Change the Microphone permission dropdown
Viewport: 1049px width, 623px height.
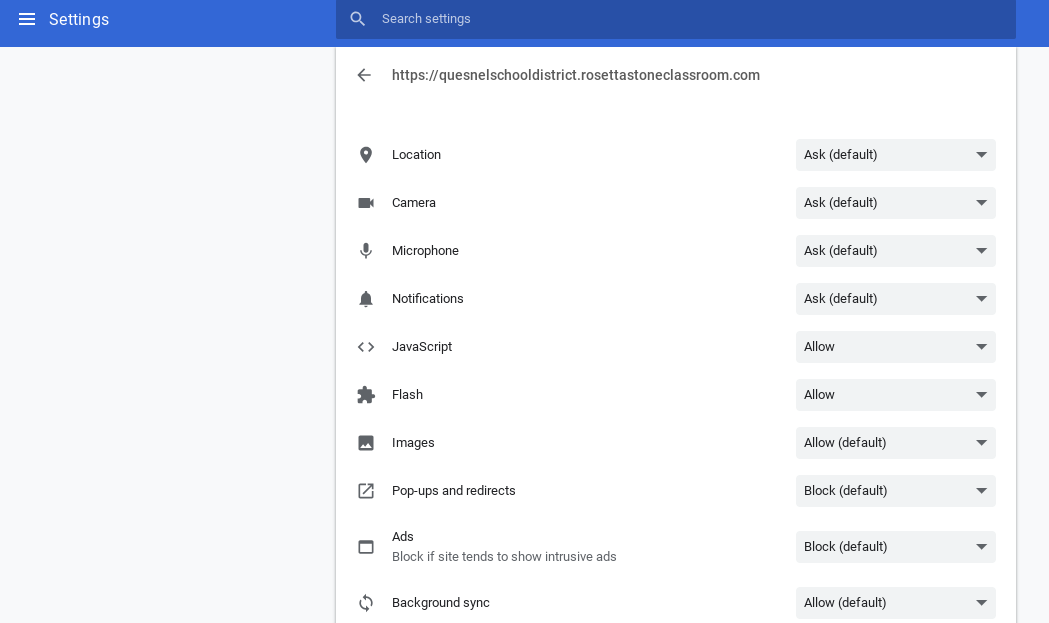pyautogui.click(x=895, y=251)
